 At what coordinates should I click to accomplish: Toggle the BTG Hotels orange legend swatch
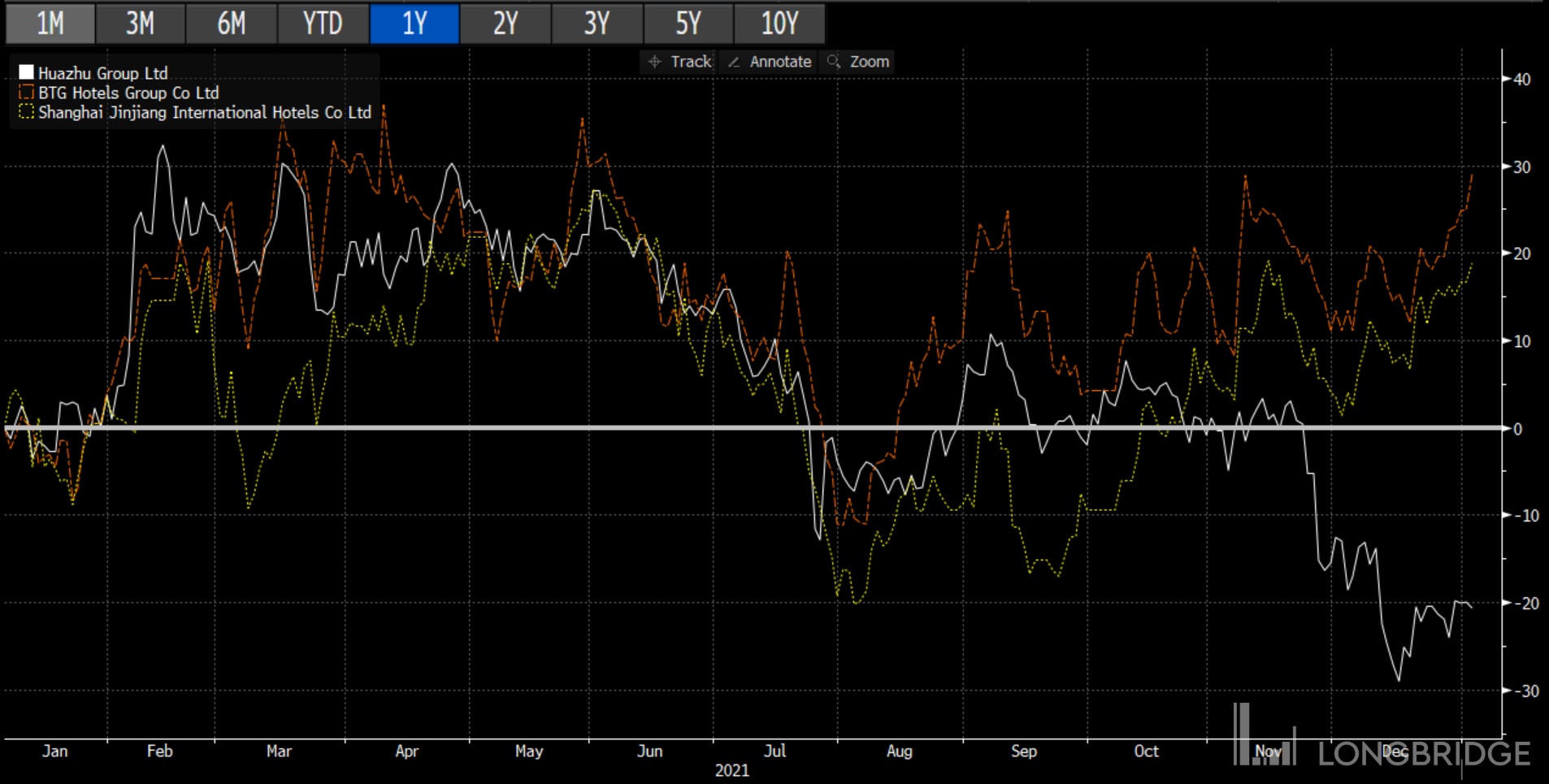coord(26,92)
